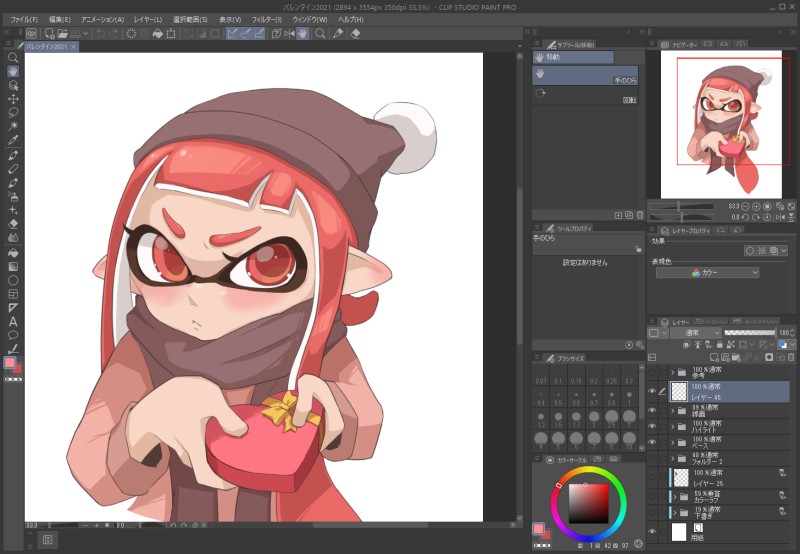Hide the ベース folder layer
This screenshot has height=554, width=800.
point(652,442)
